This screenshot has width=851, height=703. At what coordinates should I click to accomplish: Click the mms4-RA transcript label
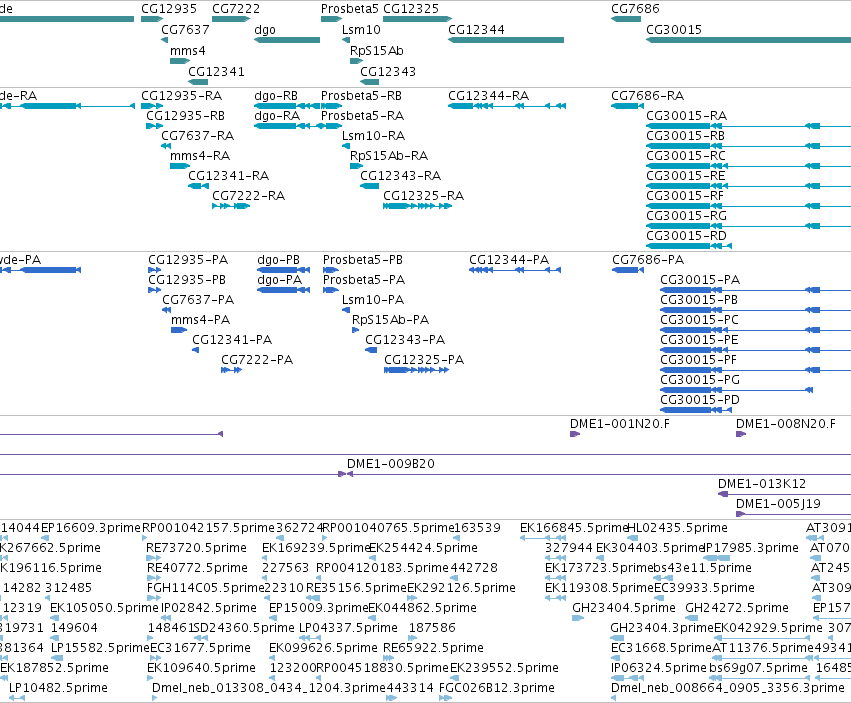200,156
